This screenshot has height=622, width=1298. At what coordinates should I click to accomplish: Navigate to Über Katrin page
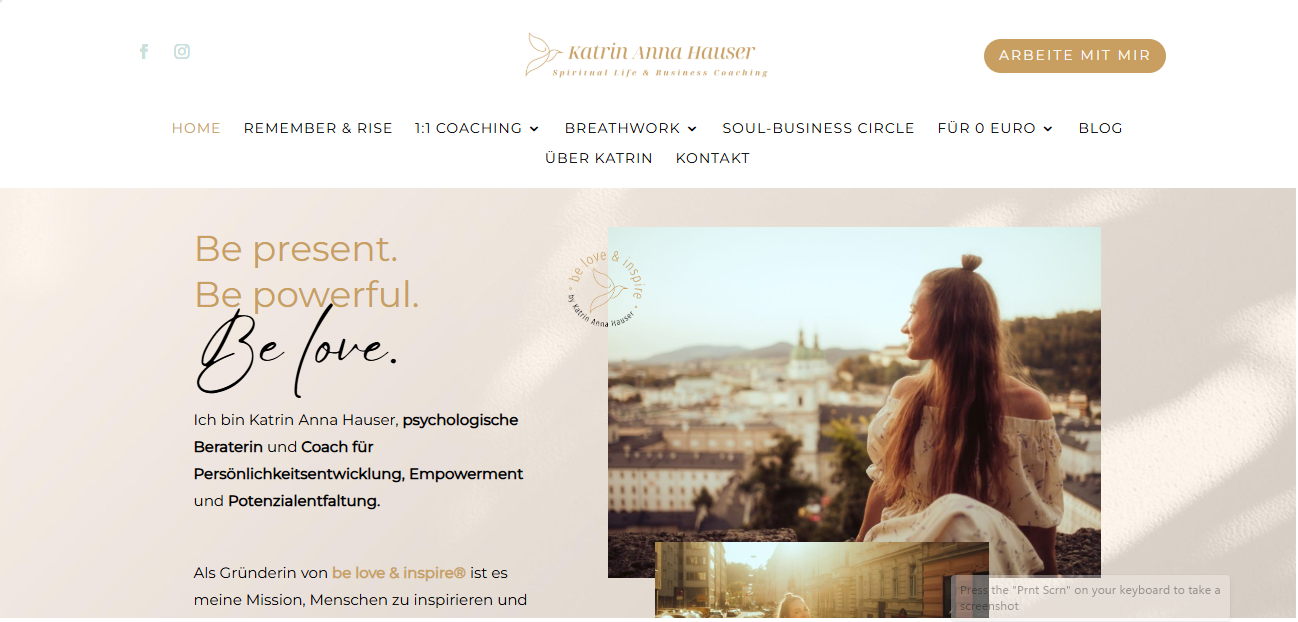598,158
